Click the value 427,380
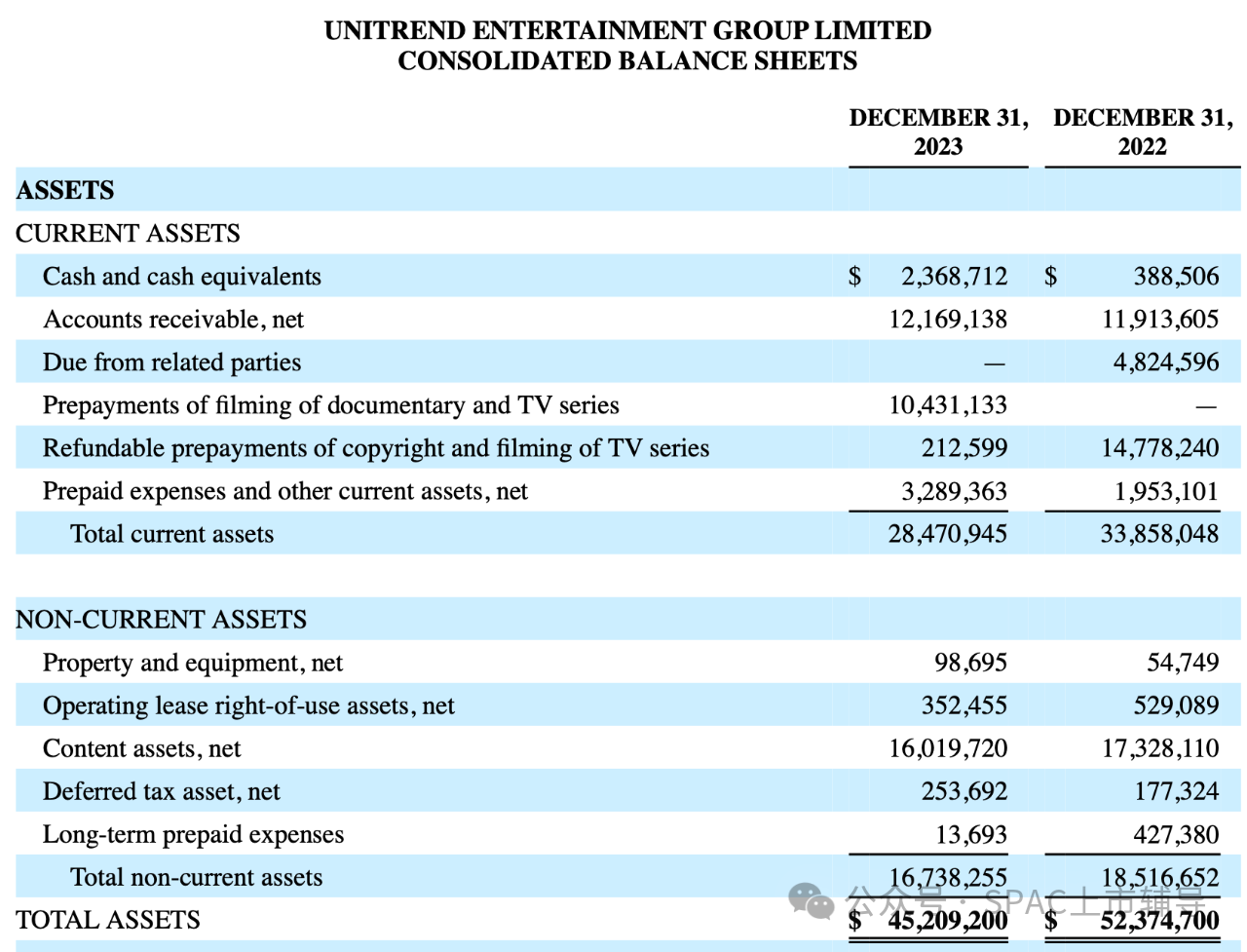The image size is (1247, 952). 1176,834
